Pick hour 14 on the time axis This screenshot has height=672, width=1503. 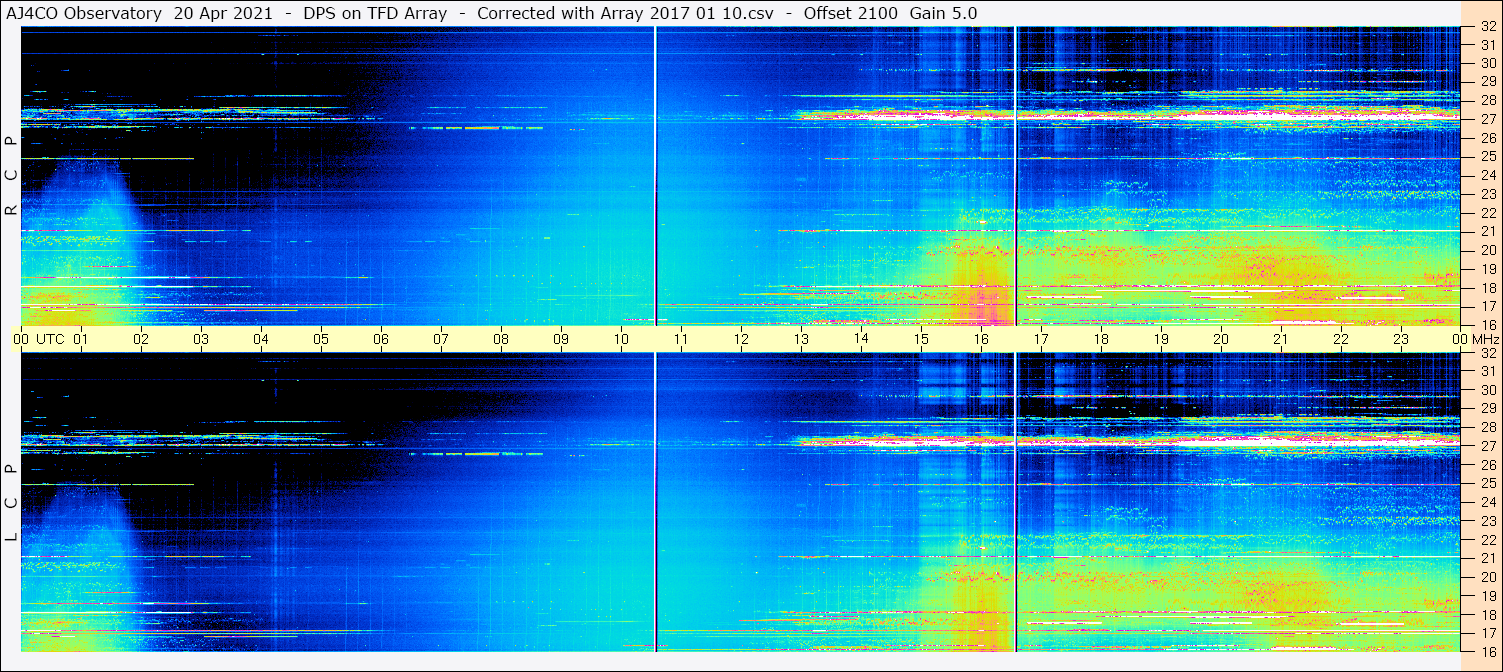pos(861,339)
